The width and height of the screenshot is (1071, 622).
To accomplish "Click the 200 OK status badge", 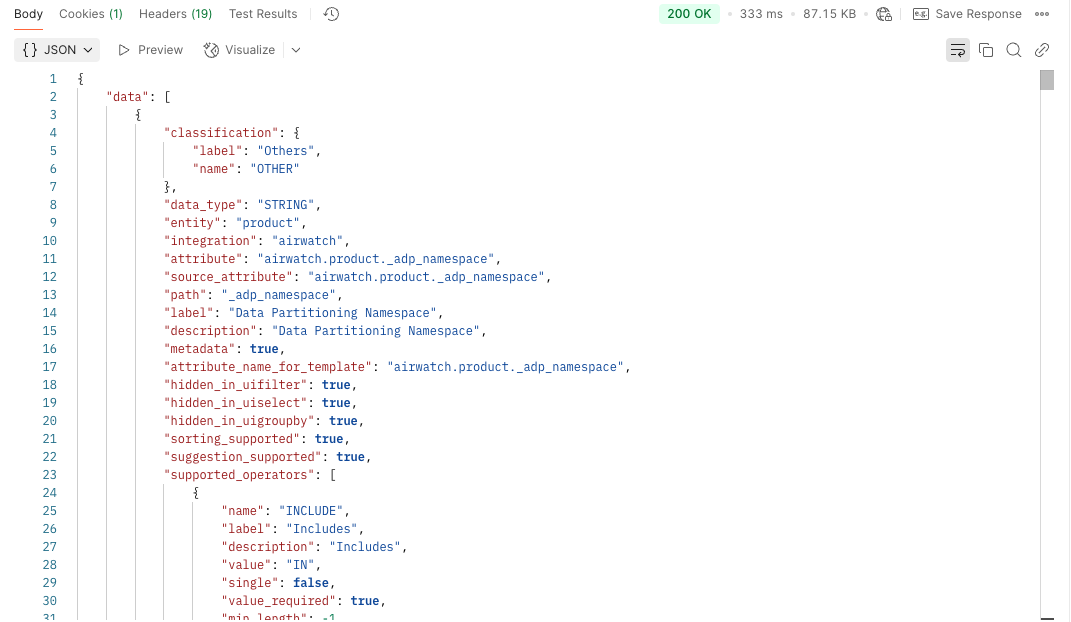I will pos(688,13).
